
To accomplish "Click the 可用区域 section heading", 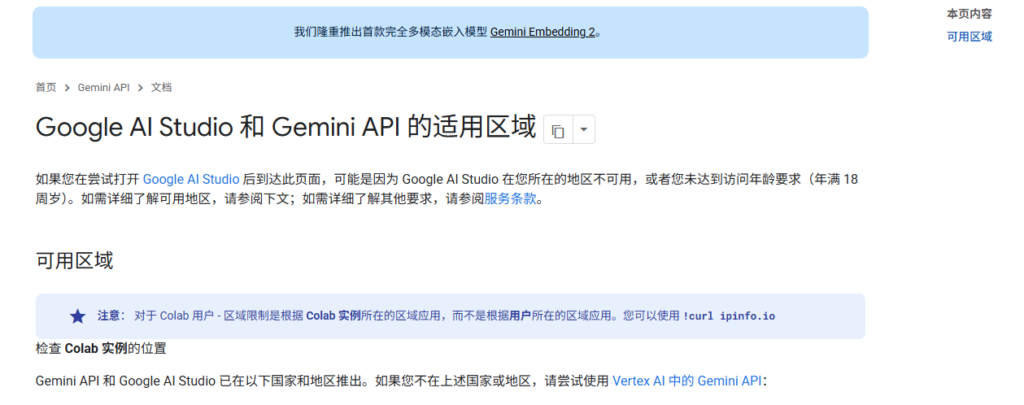I will (74, 261).
